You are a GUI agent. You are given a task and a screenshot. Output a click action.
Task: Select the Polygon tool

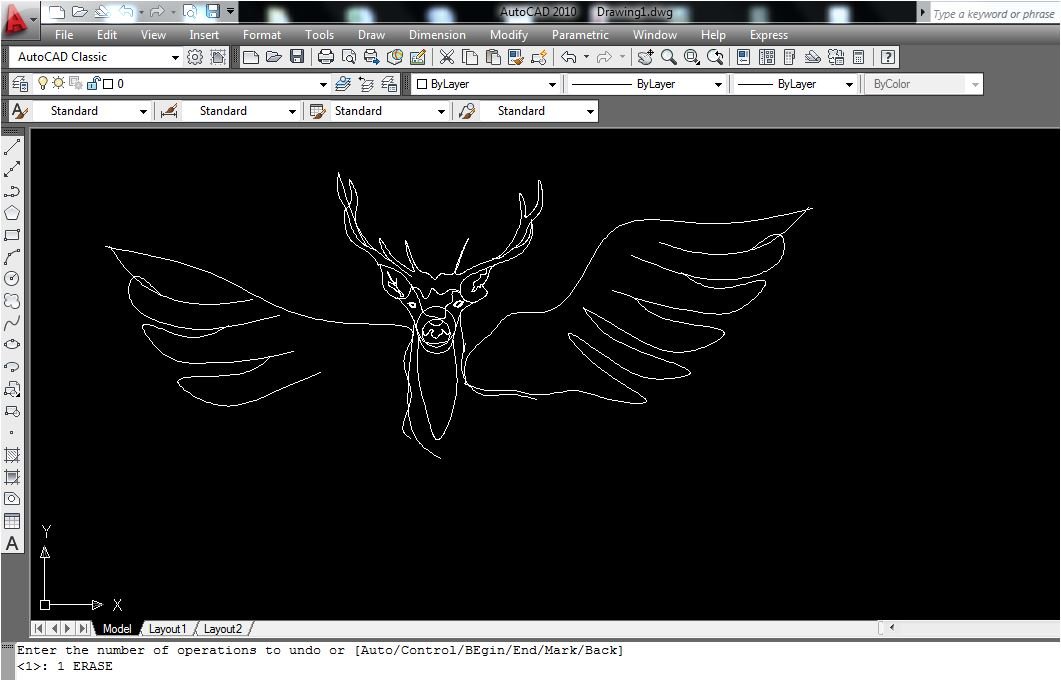[12, 213]
